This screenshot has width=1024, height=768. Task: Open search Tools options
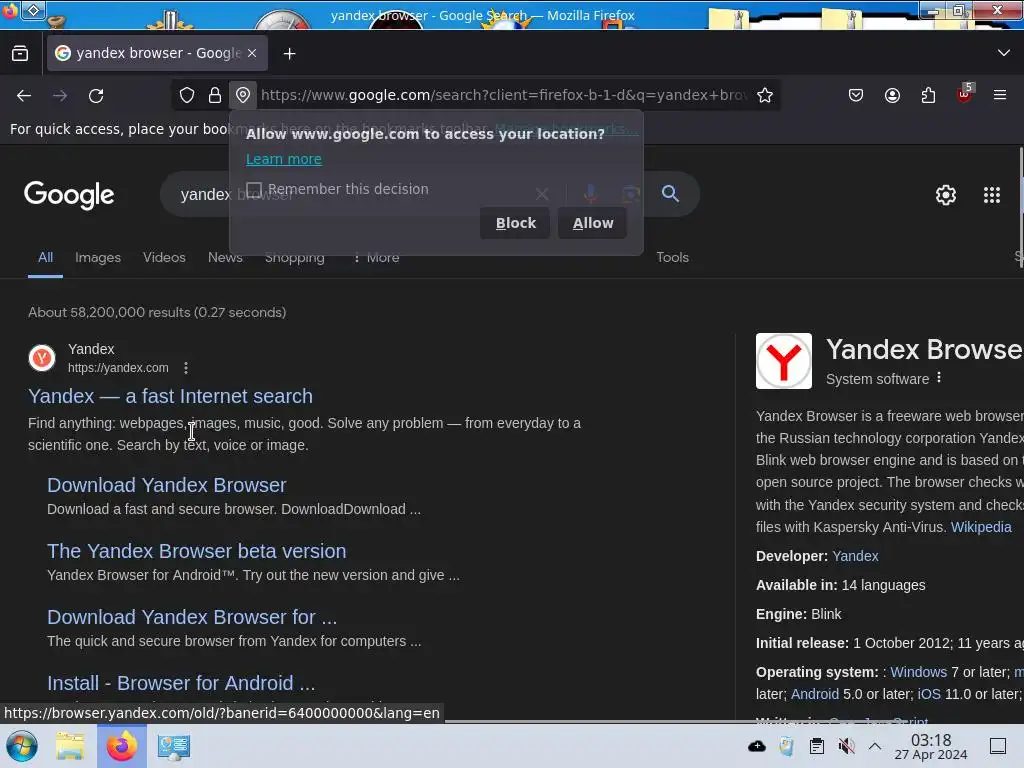click(x=673, y=257)
